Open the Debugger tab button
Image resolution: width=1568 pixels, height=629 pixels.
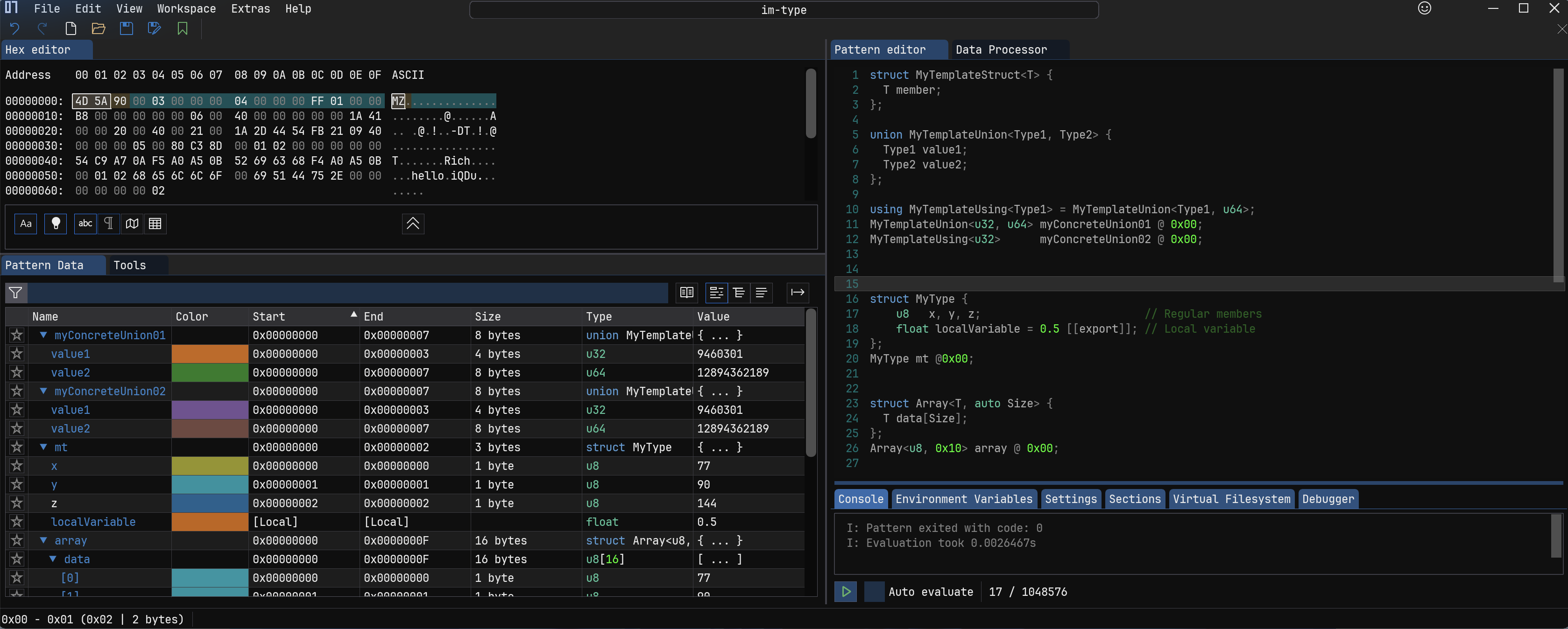1328,499
